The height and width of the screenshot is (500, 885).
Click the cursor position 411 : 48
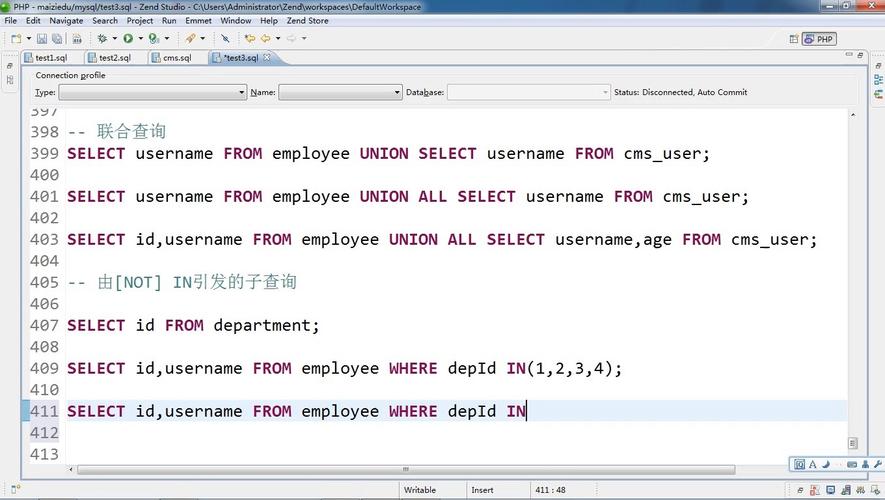[x=550, y=490]
